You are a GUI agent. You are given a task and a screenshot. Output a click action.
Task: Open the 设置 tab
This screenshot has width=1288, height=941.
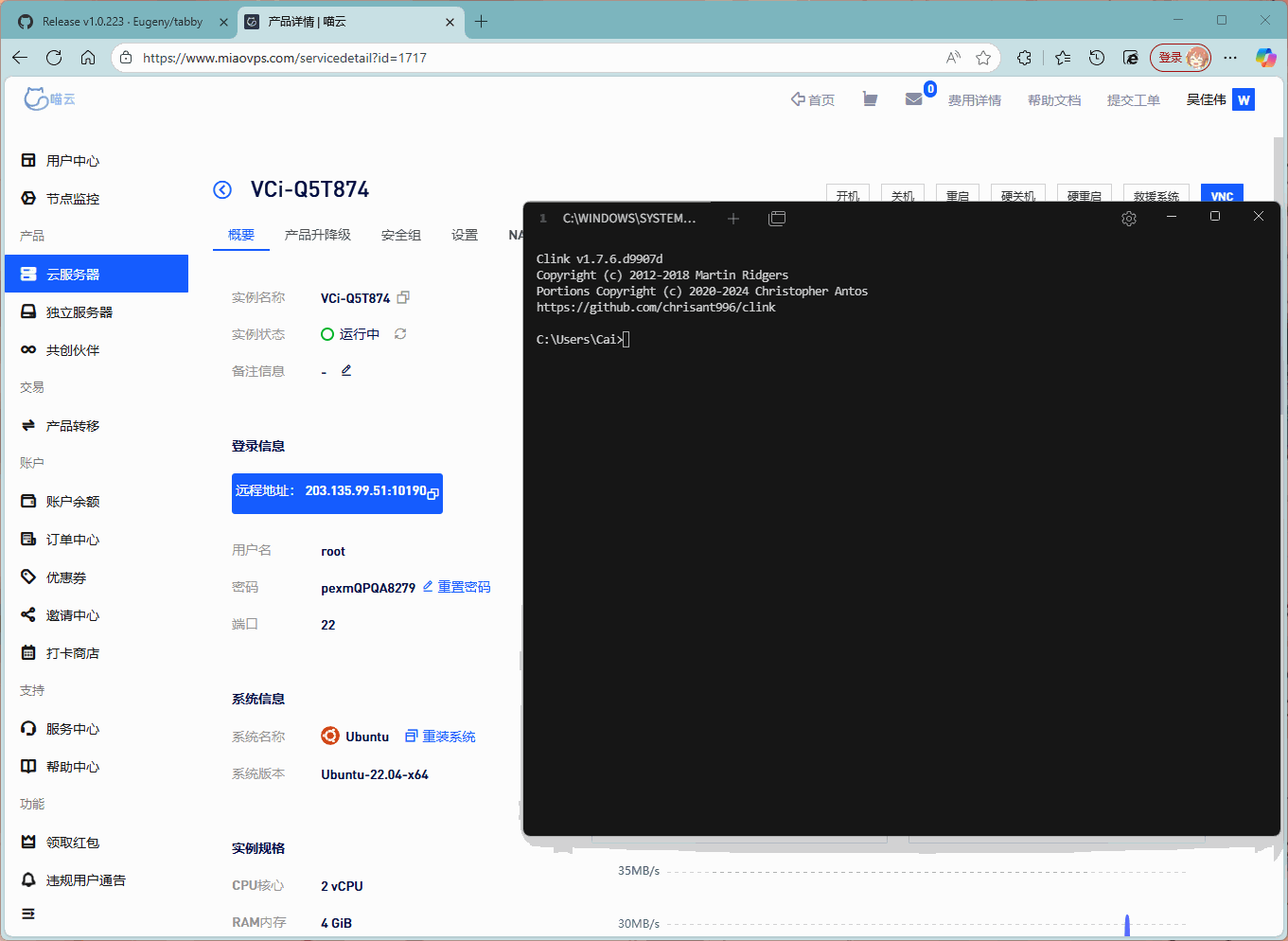point(465,235)
